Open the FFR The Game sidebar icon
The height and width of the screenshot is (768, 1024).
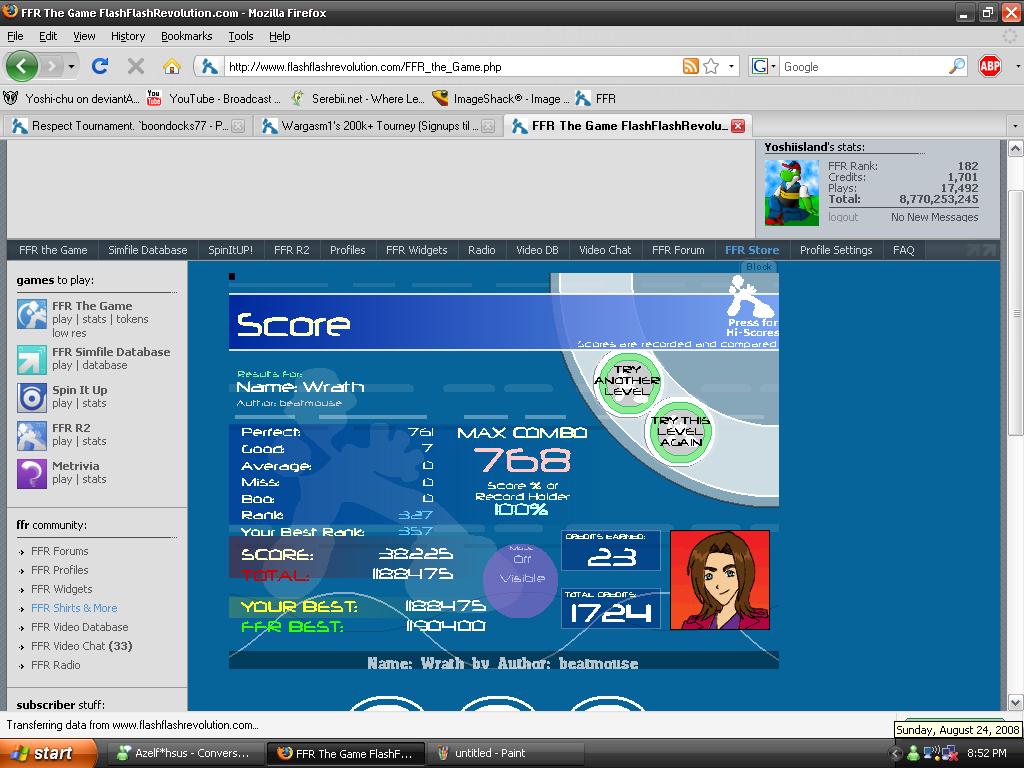[x=31, y=315]
